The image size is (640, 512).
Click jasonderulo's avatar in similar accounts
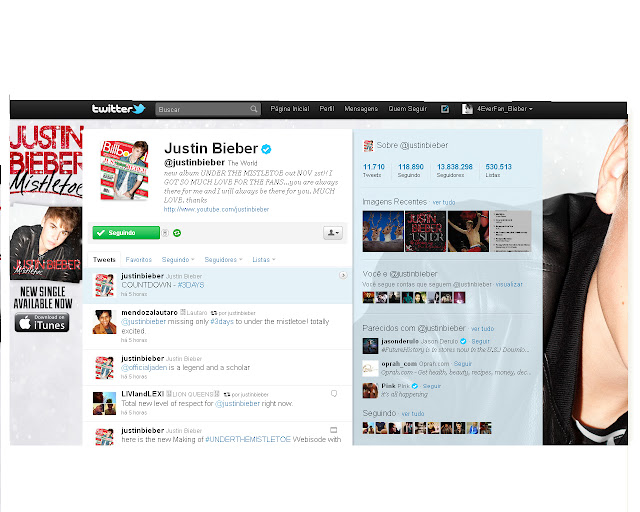370,346
